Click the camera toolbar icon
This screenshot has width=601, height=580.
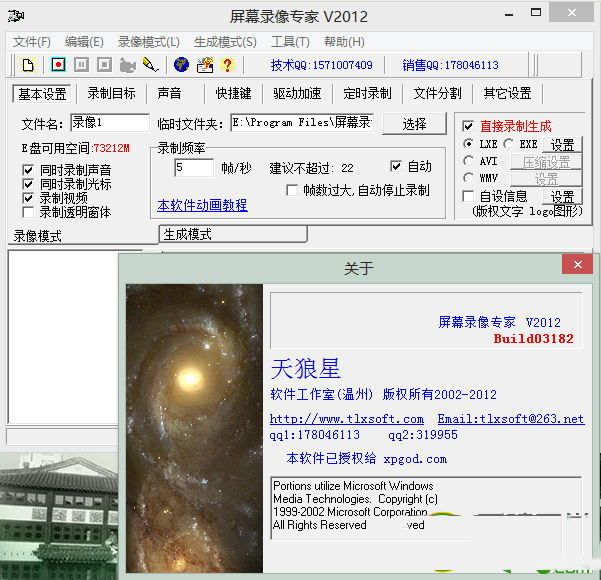(x=128, y=65)
